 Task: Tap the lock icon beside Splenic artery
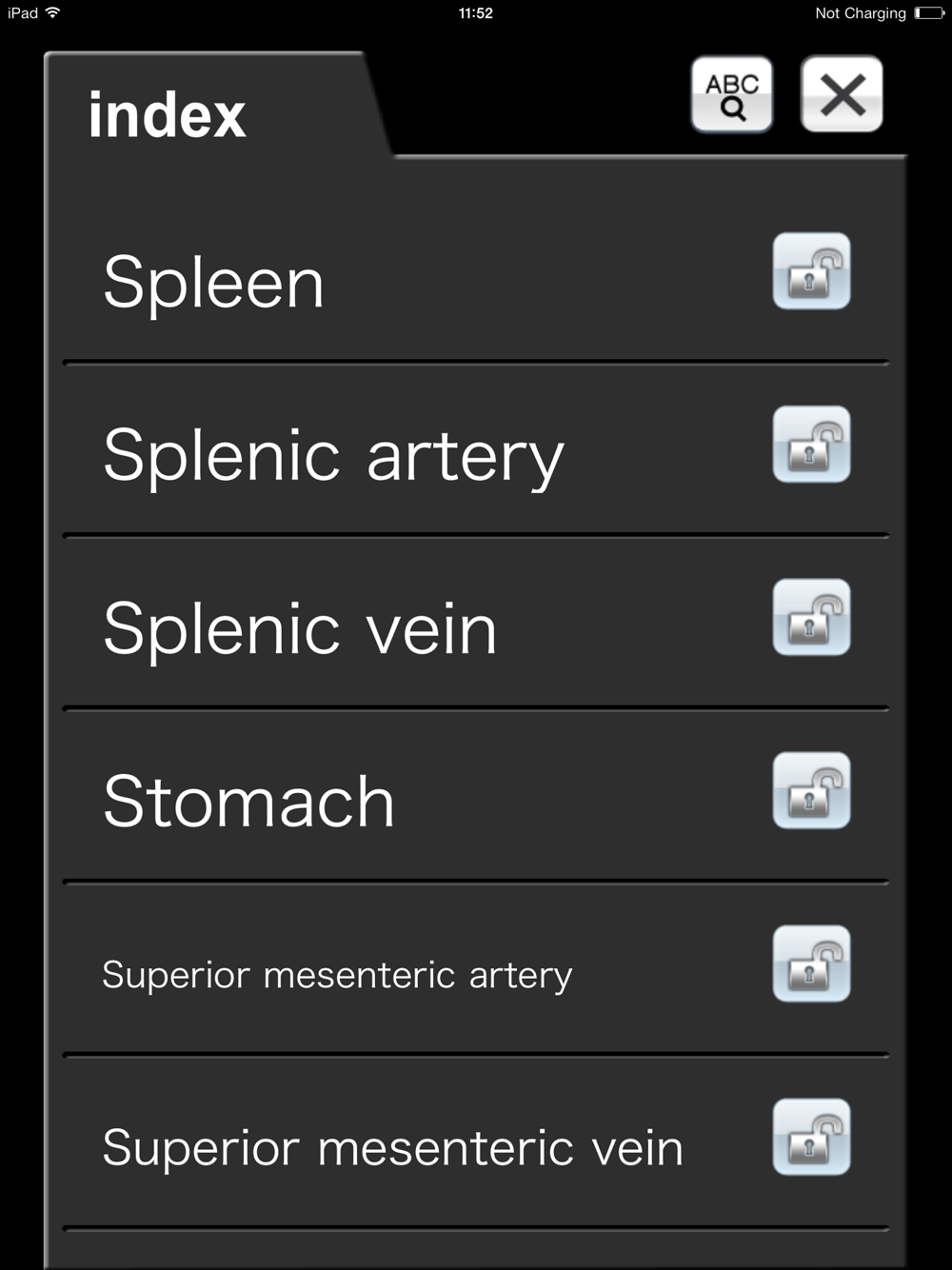811,445
